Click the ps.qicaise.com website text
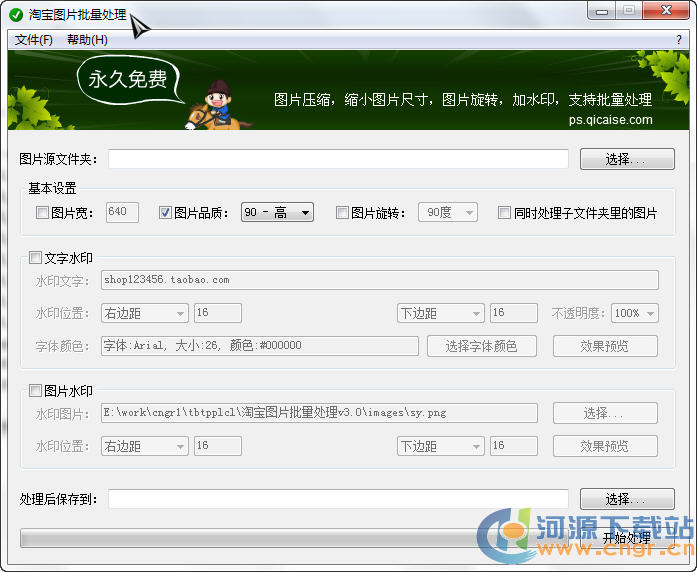The width and height of the screenshot is (697, 572). pos(610,120)
